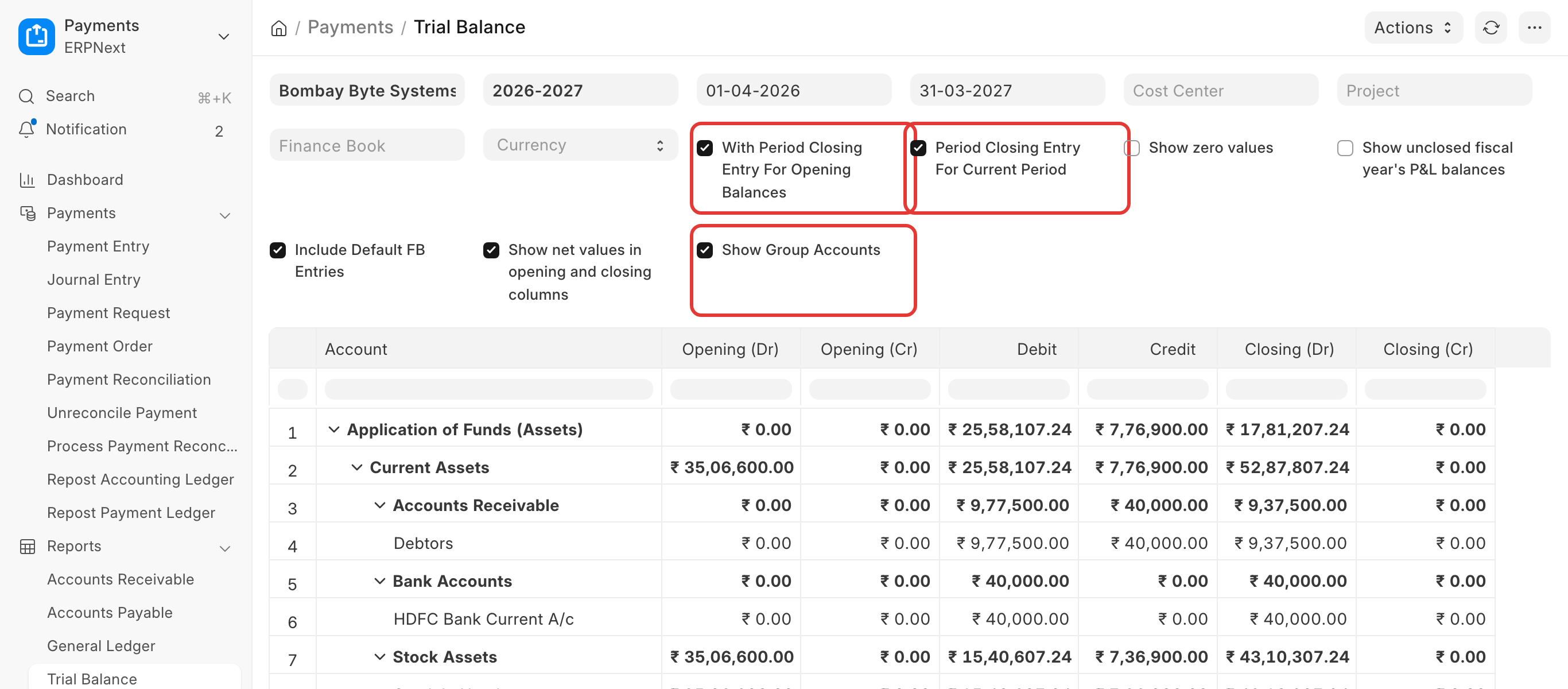Open Repost Accounting Ledger link
This screenshot has height=689, width=1568.
pyautogui.click(x=140, y=479)
